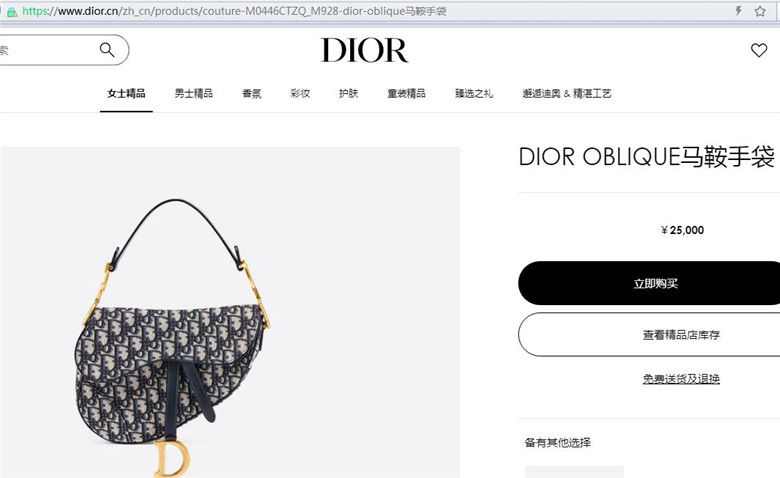Click the search magnifier icon
780x478 pixels.
coord(107,50)
